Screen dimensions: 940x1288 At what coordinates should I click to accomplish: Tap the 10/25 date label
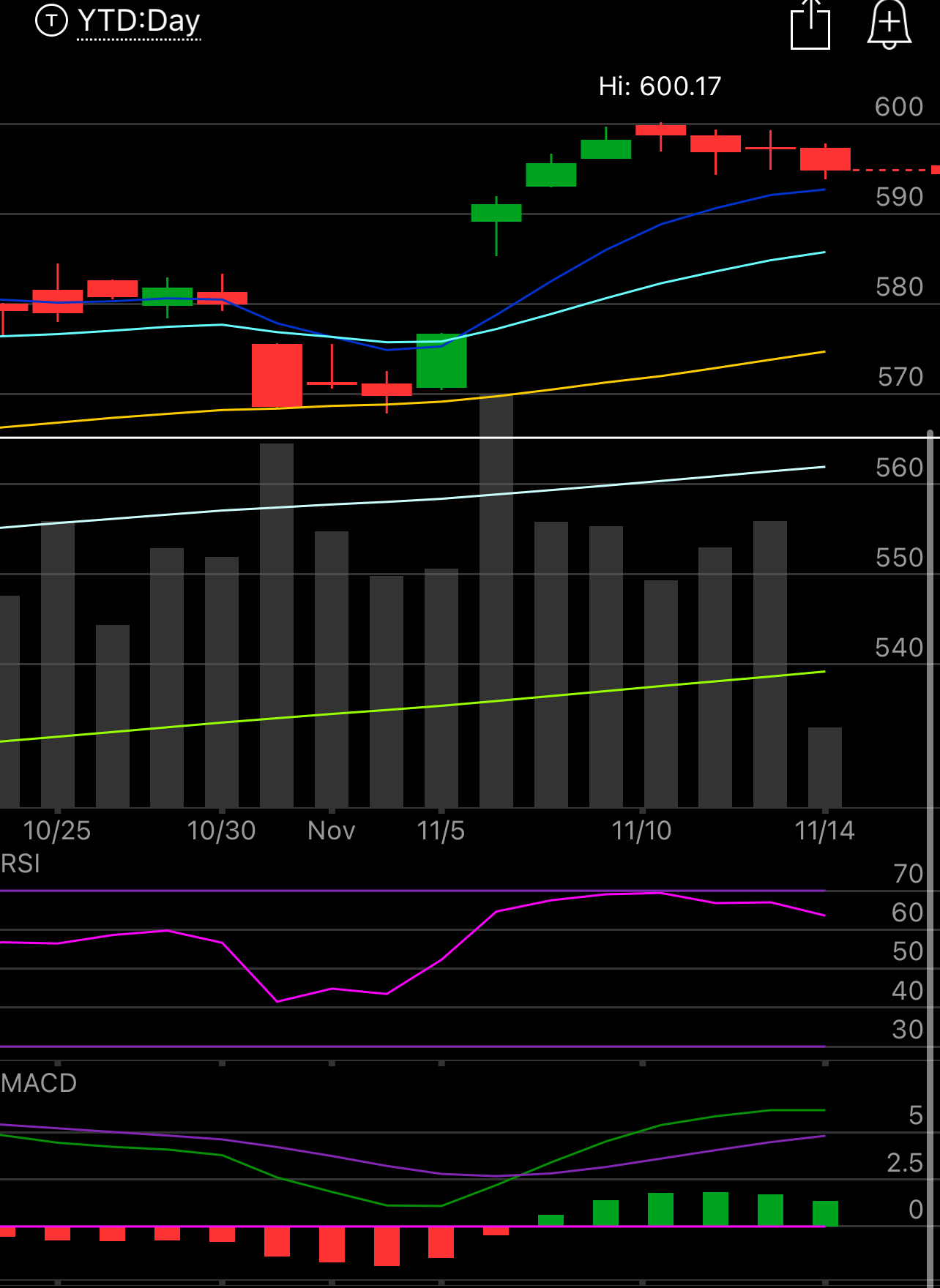tap(57, 831)
